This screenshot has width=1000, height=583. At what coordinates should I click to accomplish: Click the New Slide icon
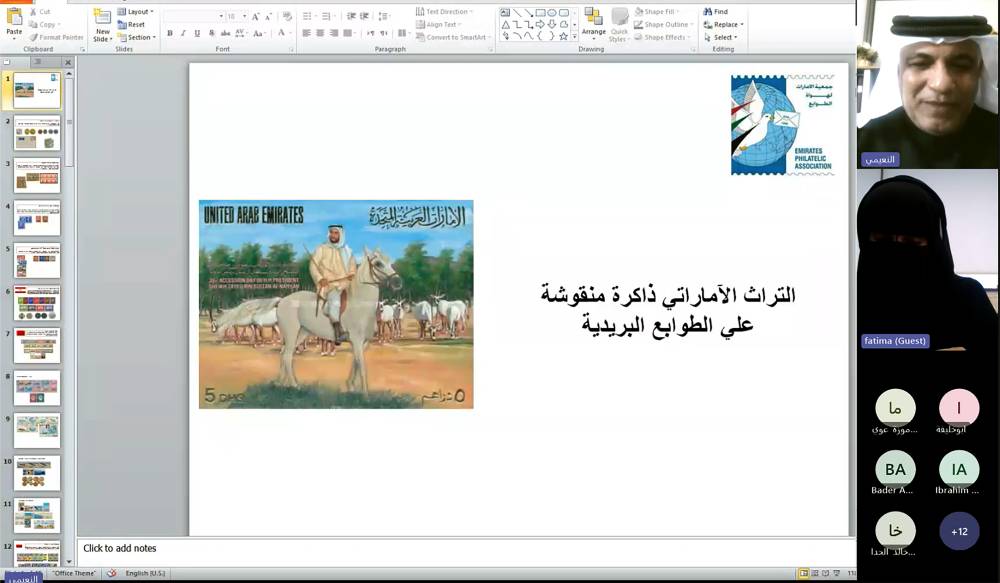[x=102, y=22]
